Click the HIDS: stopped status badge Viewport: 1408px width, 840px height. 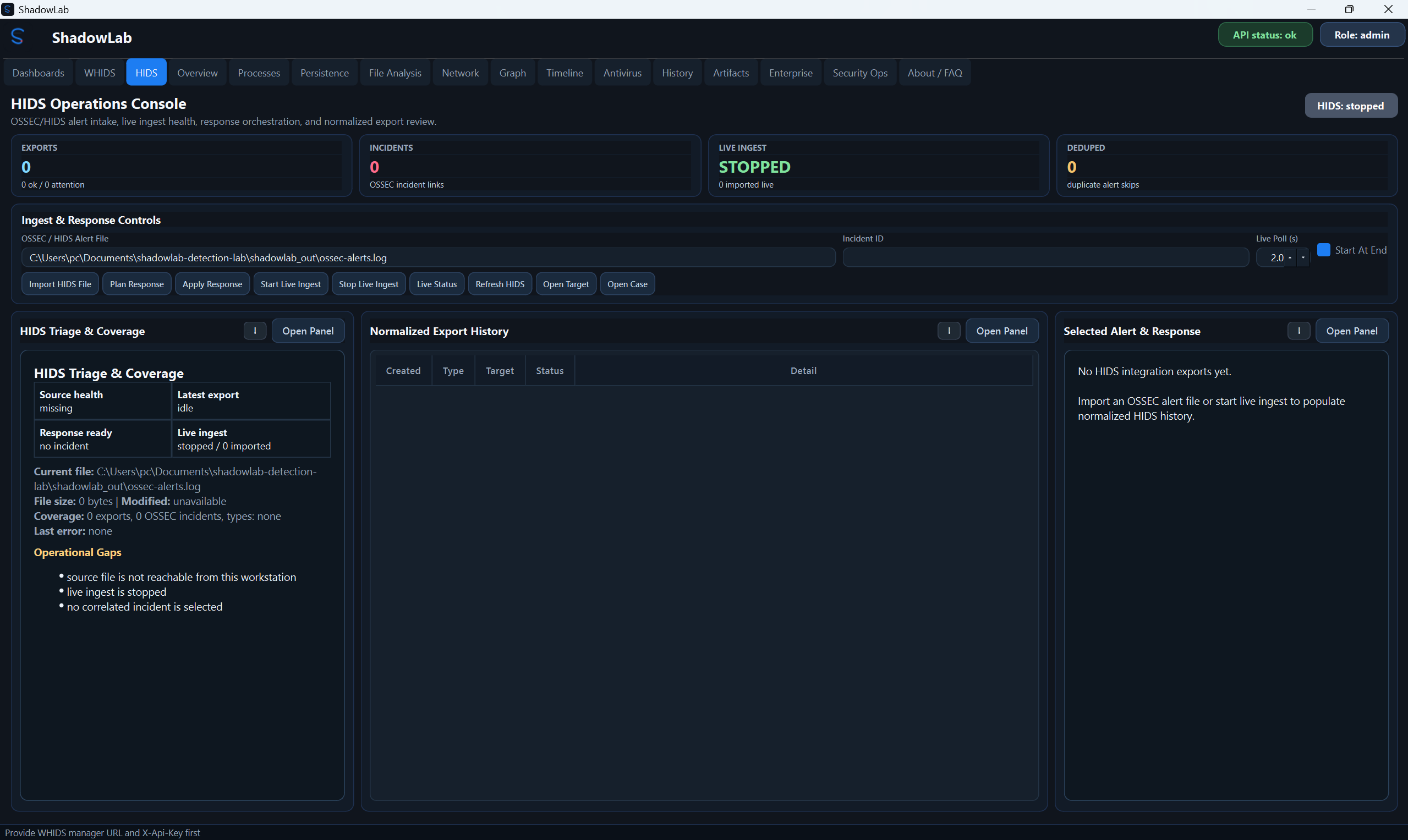(x=1351, y=106)
